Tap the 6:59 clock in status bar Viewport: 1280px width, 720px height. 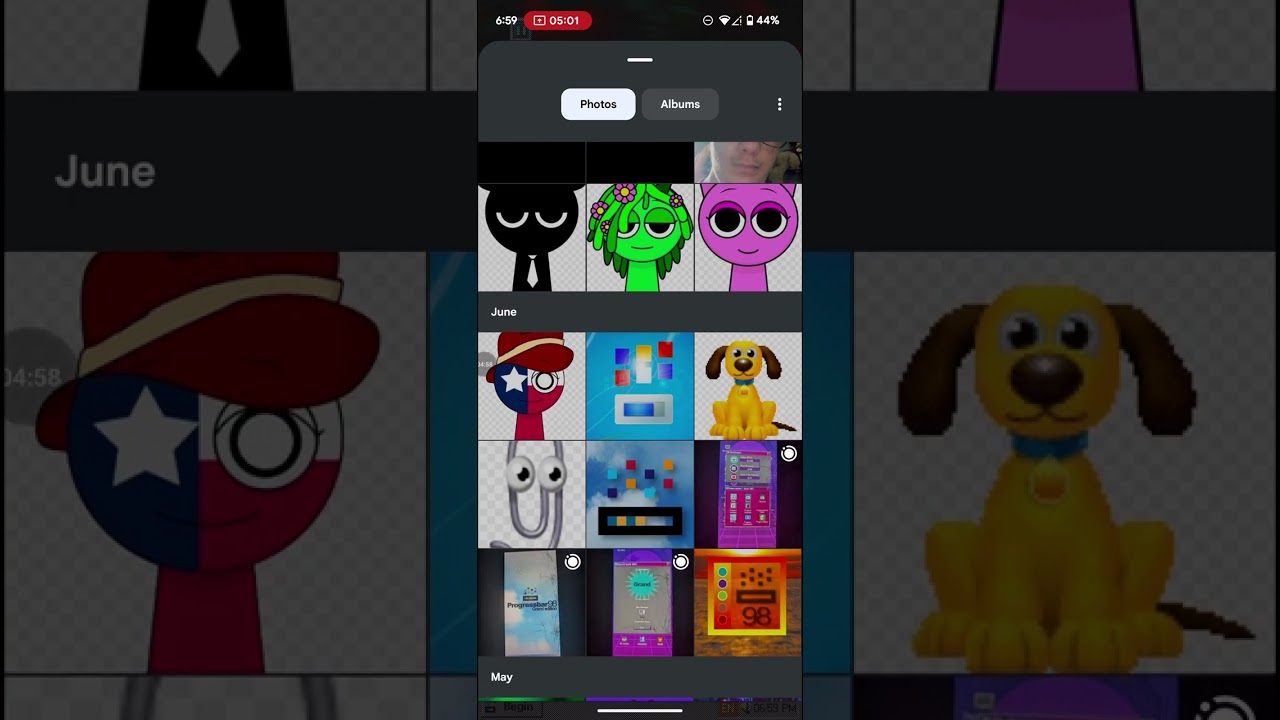[x=506, y=20]
